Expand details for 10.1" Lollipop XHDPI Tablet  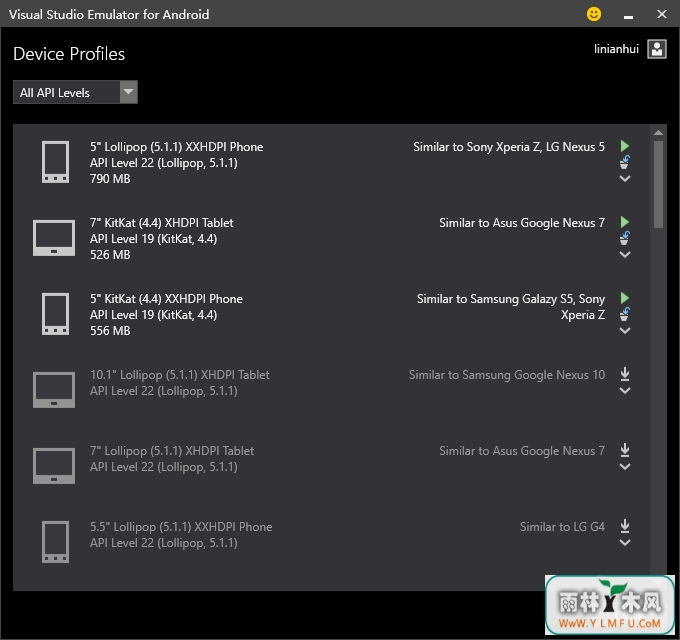(624, 391)
